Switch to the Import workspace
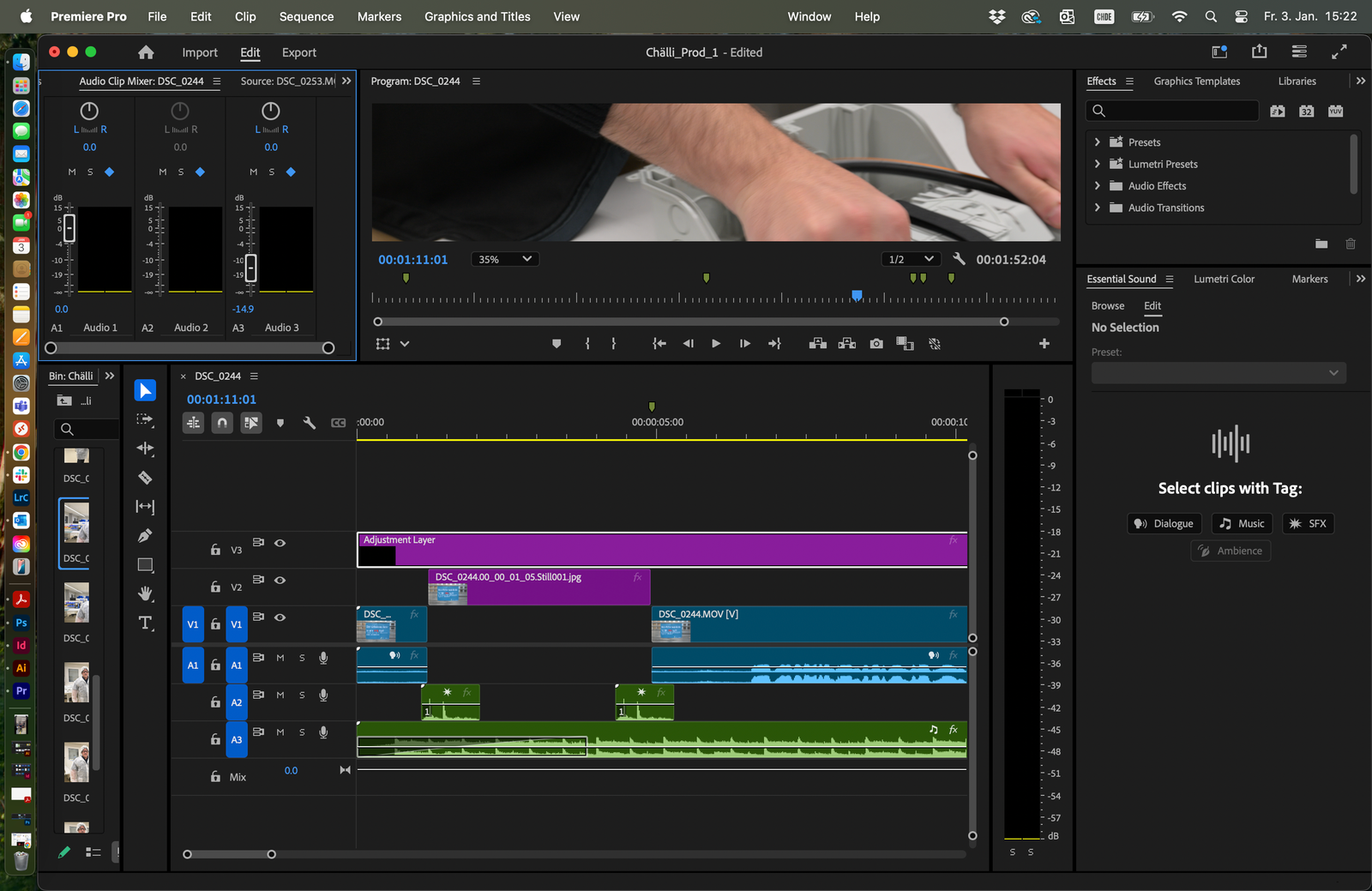This screenshot has height=891, width=1372. click(x=200, y=52)
